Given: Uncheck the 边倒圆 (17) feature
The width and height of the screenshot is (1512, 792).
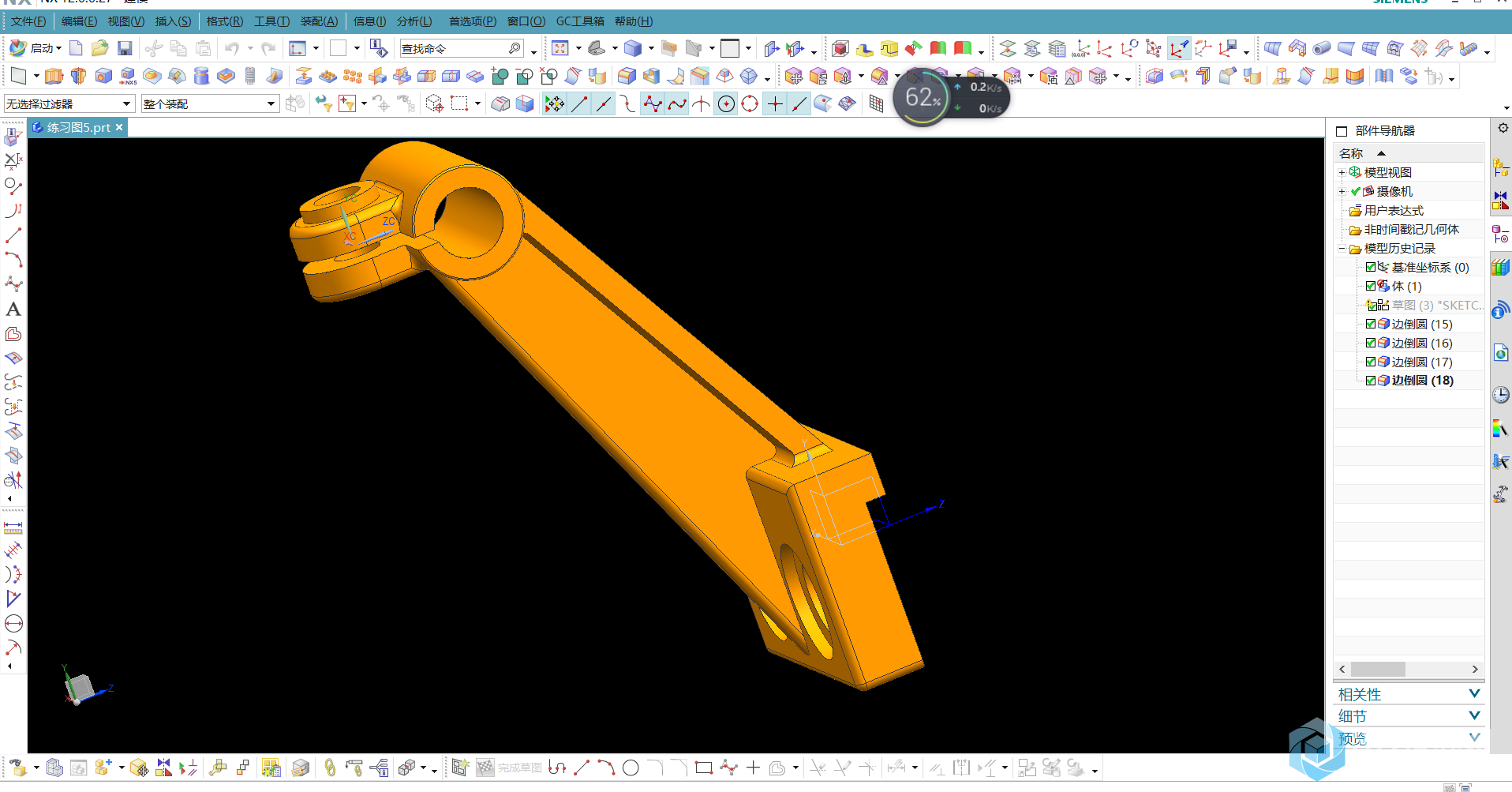Looking at the screenshot, I should (x=1371, y=362).
